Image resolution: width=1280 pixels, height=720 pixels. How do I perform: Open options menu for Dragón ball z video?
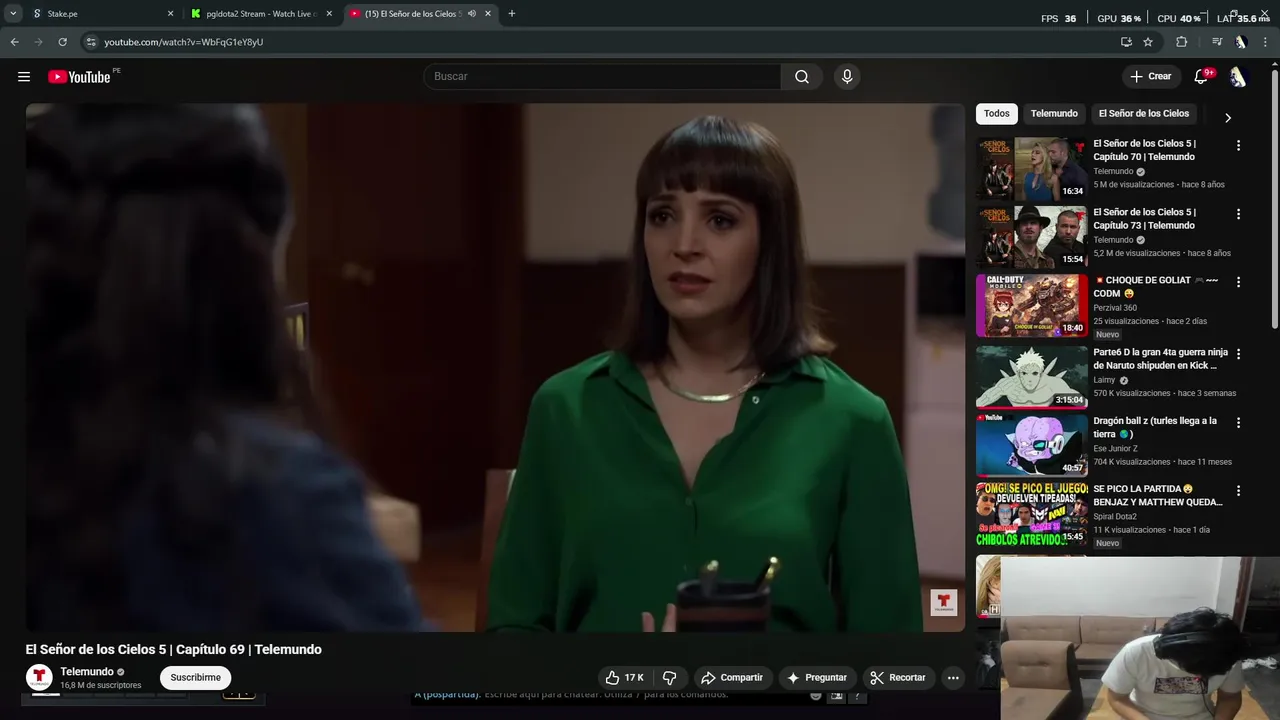click(x=1238, y=423)
